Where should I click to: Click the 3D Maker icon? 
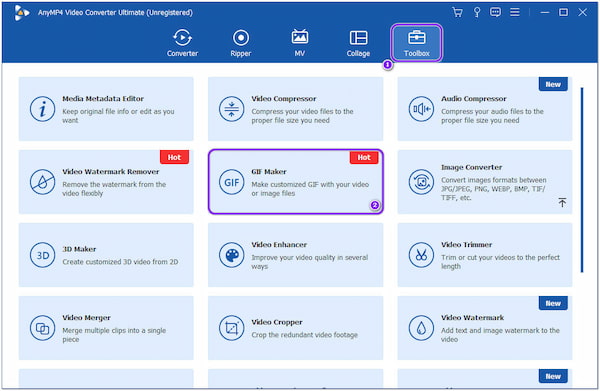pos(42,255)
